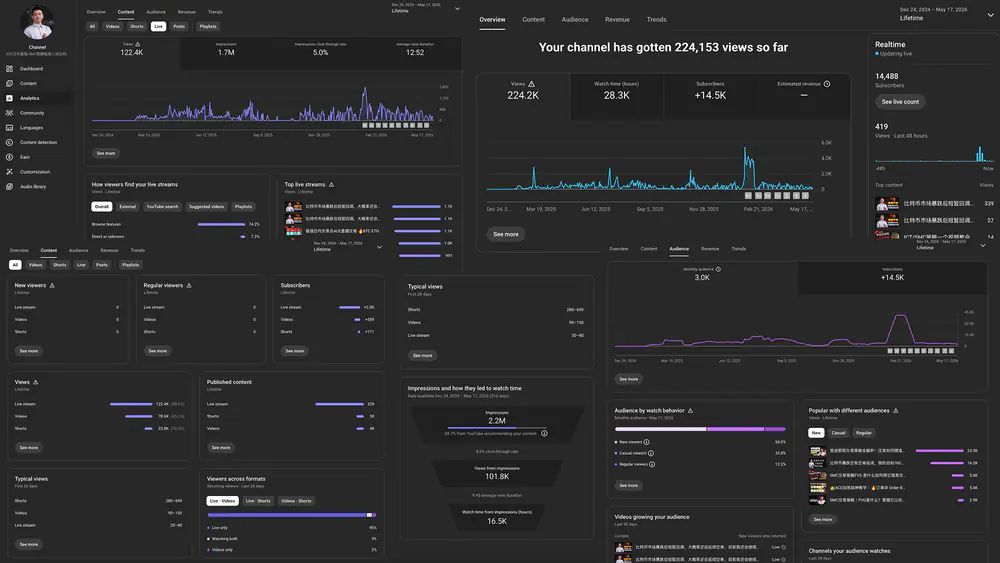Open Content detection via its copyright icon
Screen dimensions: 1000x563
pyautogui.click(x=10, y=142)
